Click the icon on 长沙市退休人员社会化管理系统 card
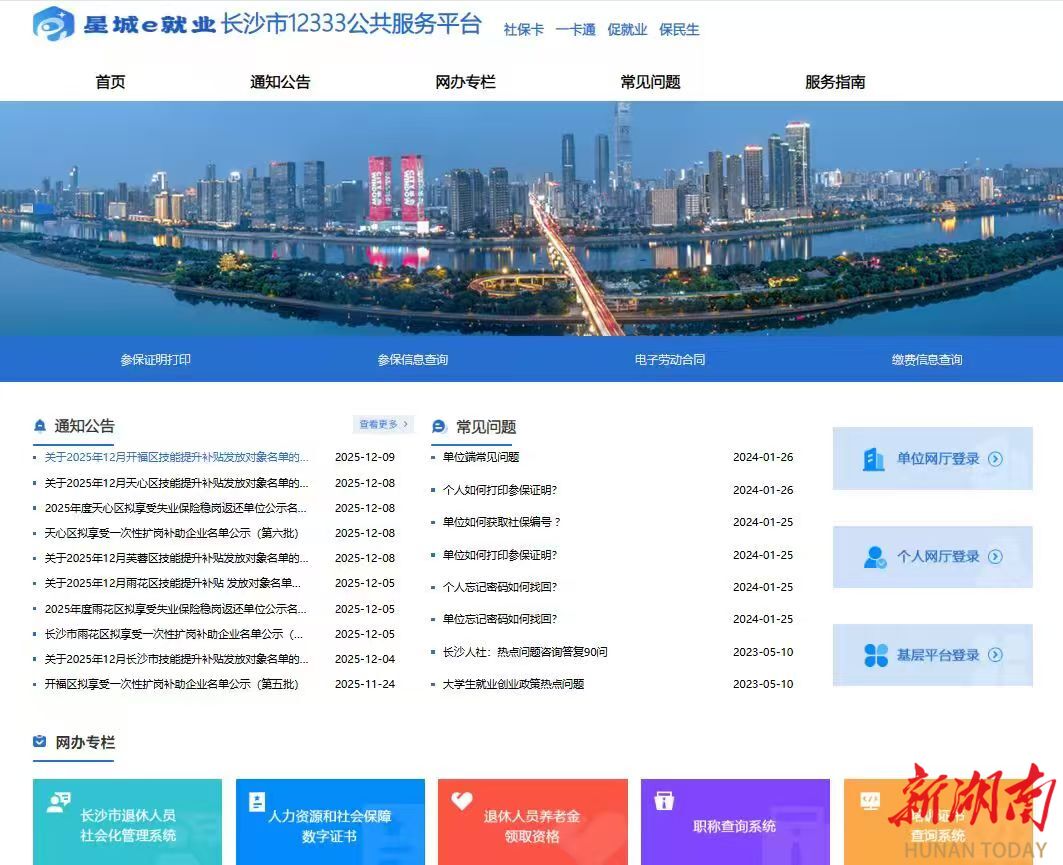 [58, 802]
